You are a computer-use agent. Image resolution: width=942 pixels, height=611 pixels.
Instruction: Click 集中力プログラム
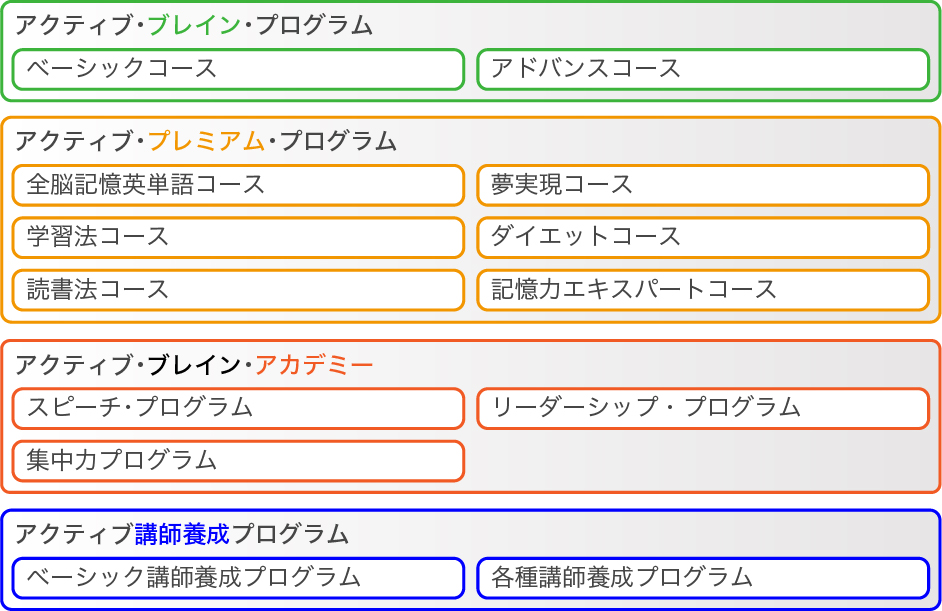[239, 461]
